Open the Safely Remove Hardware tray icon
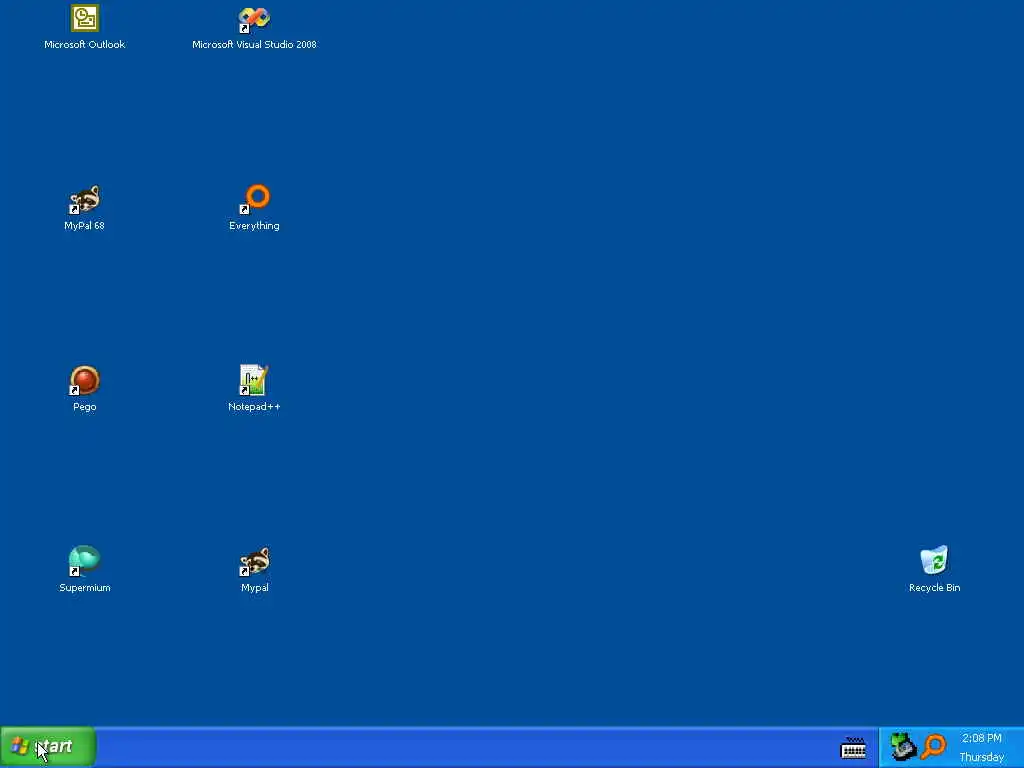Image resolution: width=1024 pixels, height=768 pixels. coord(903,746)
